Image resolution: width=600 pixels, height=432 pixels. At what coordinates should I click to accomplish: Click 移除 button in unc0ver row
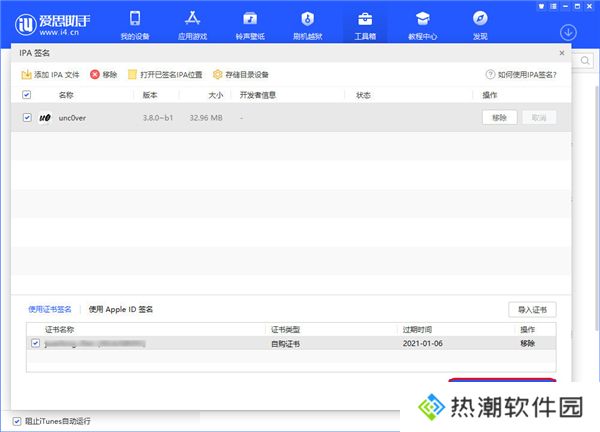point(499,117)
